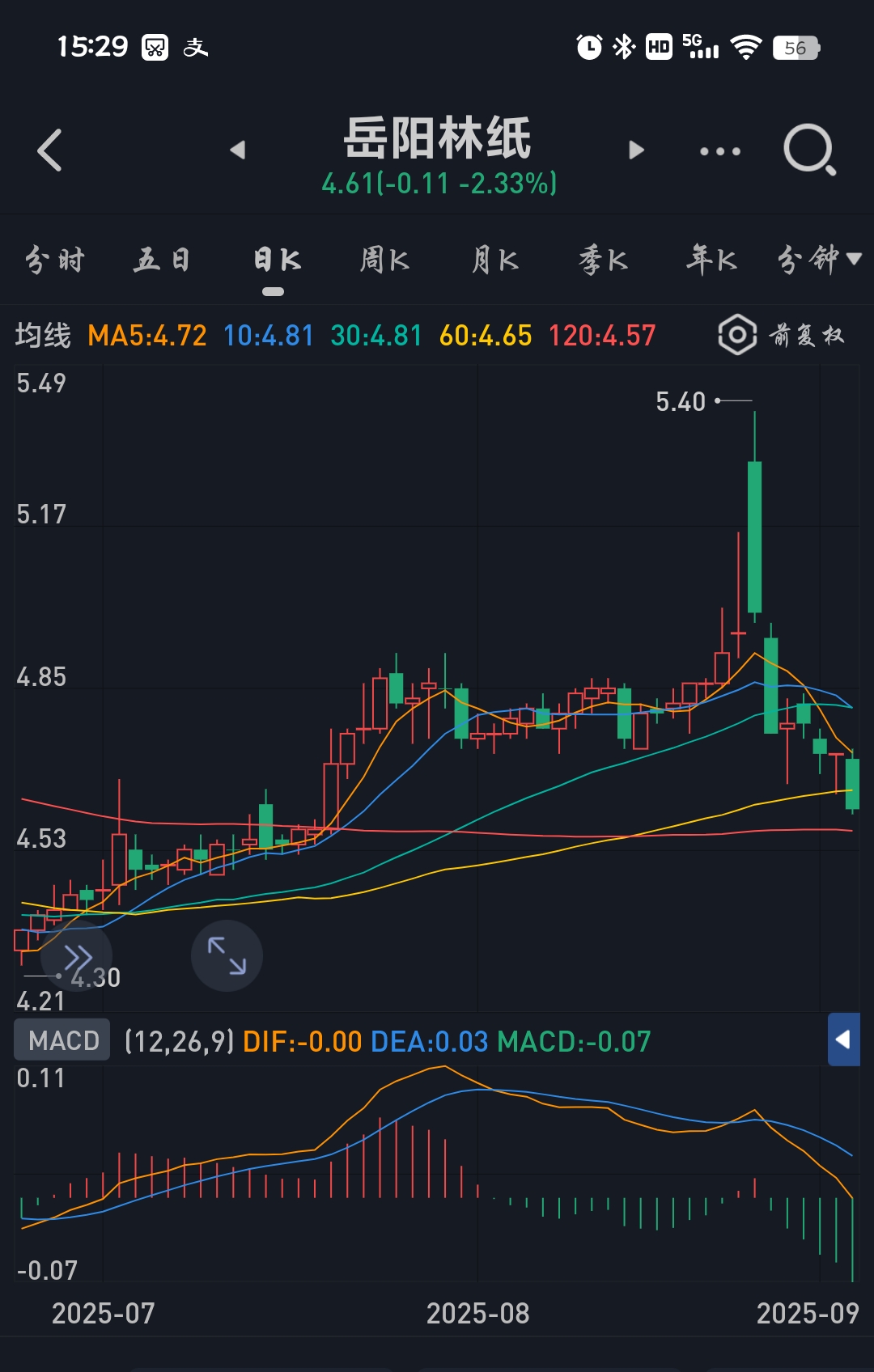
Task: Tap the 2025-09 date label
Action: (x=807, y=1313)
